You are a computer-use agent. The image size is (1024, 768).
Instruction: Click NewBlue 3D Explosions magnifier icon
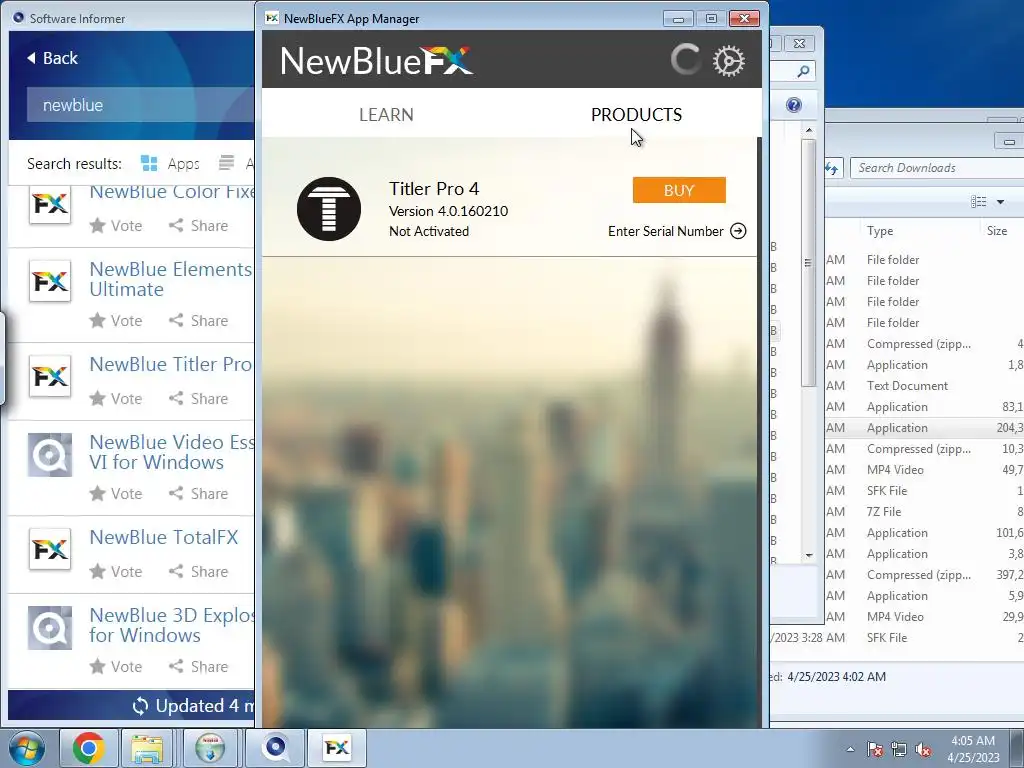[x=50, y=628]
